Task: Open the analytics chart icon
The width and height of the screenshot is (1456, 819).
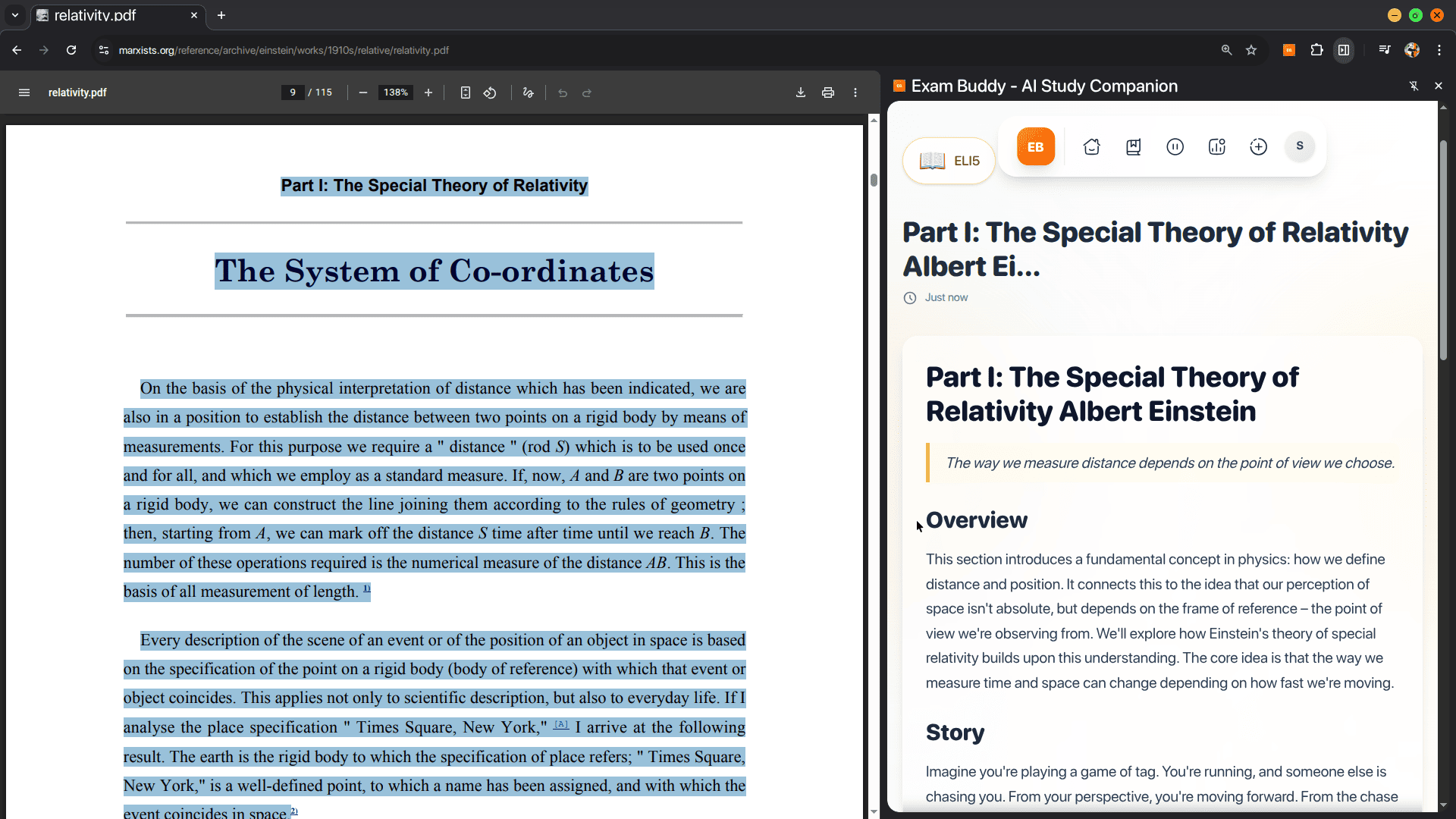Action: tap(1216, 147)
